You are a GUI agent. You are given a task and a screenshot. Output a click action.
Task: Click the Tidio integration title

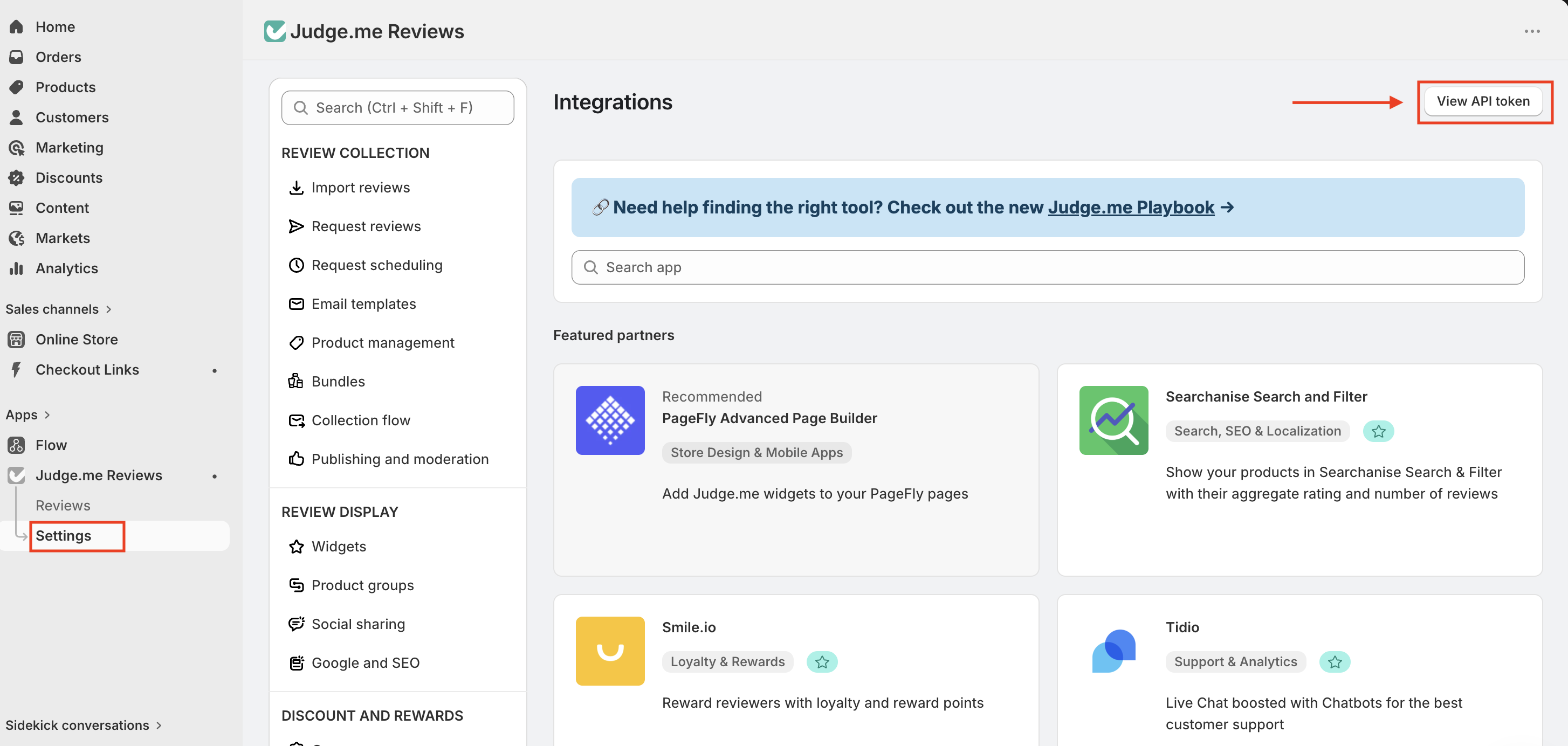pos(1182,627)
